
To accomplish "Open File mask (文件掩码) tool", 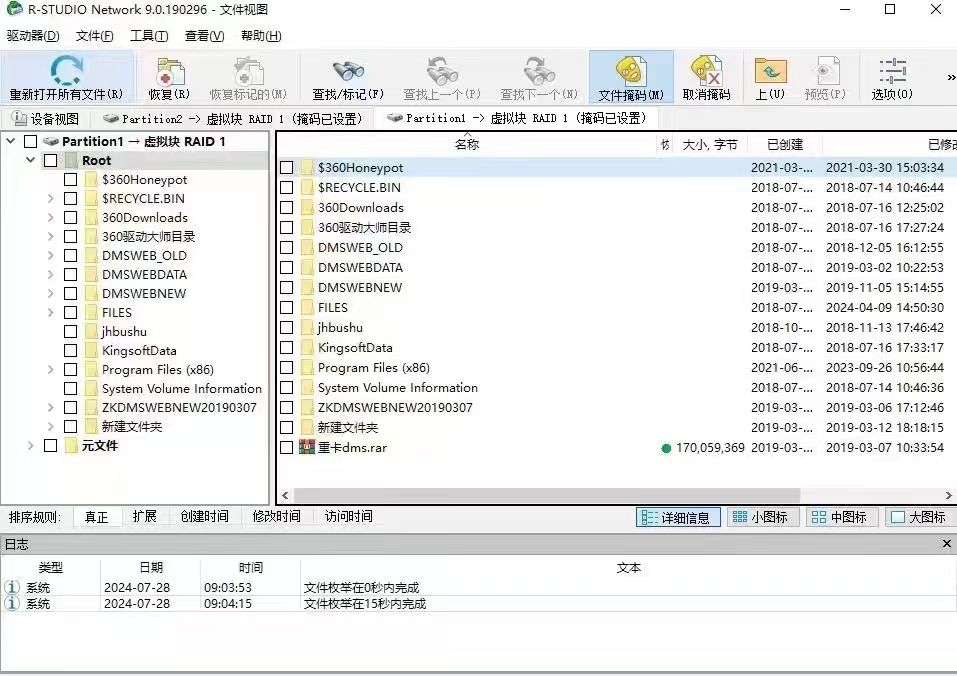I will click(630, 70).
